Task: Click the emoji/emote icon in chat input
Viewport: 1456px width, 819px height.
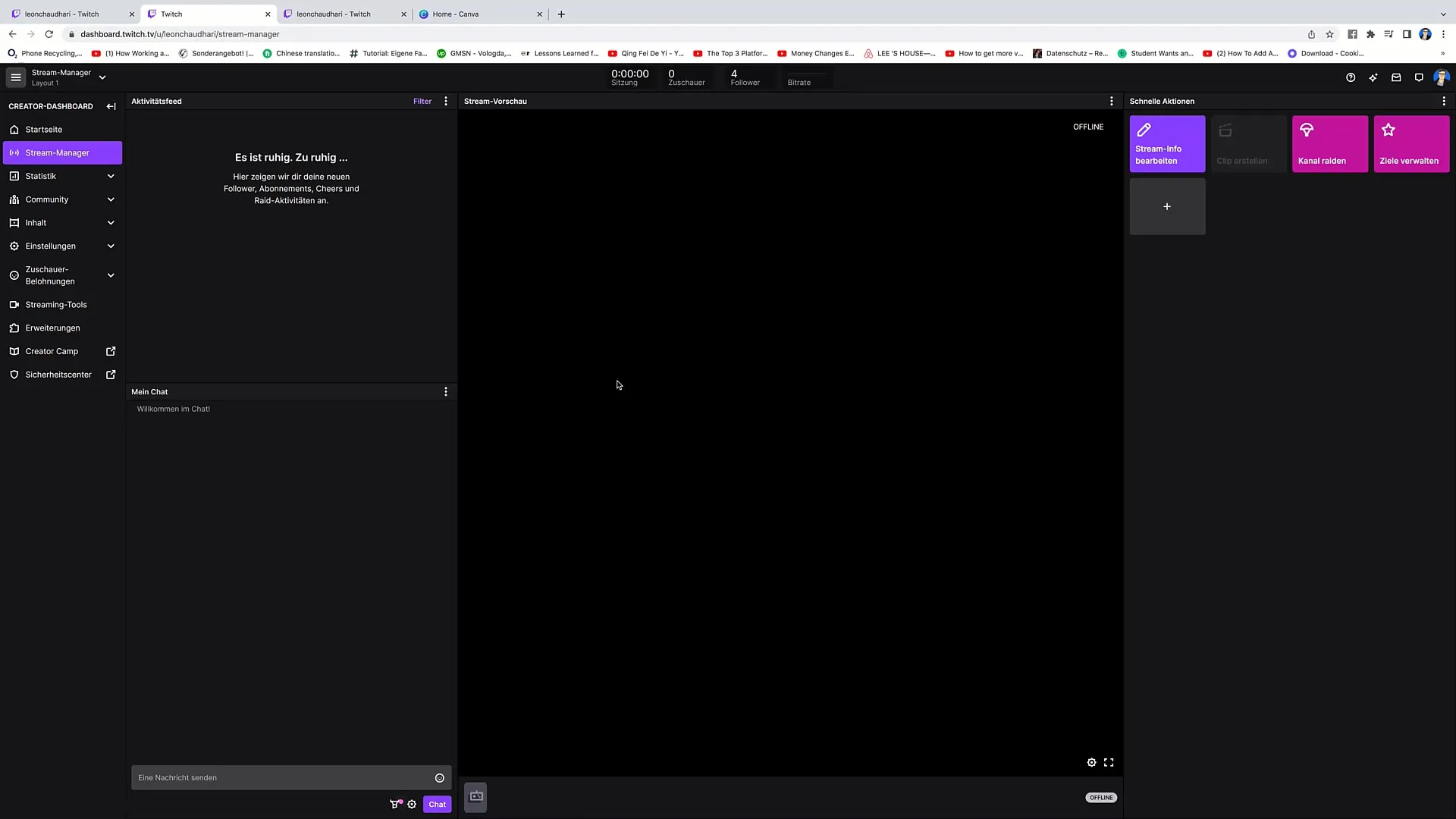Action: [439, 778]
